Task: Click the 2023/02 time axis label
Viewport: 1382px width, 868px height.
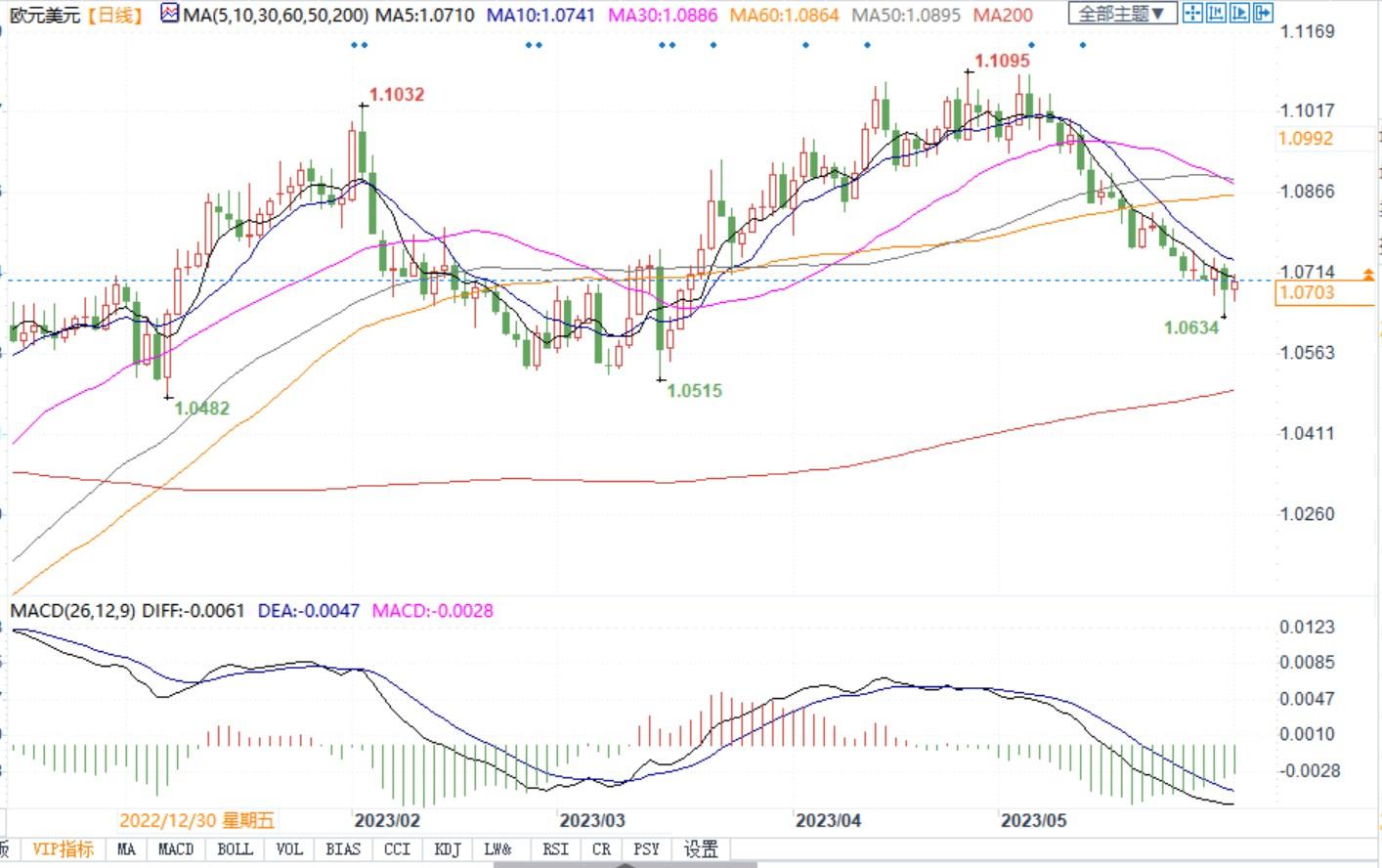Action: (x=387, y=821)
